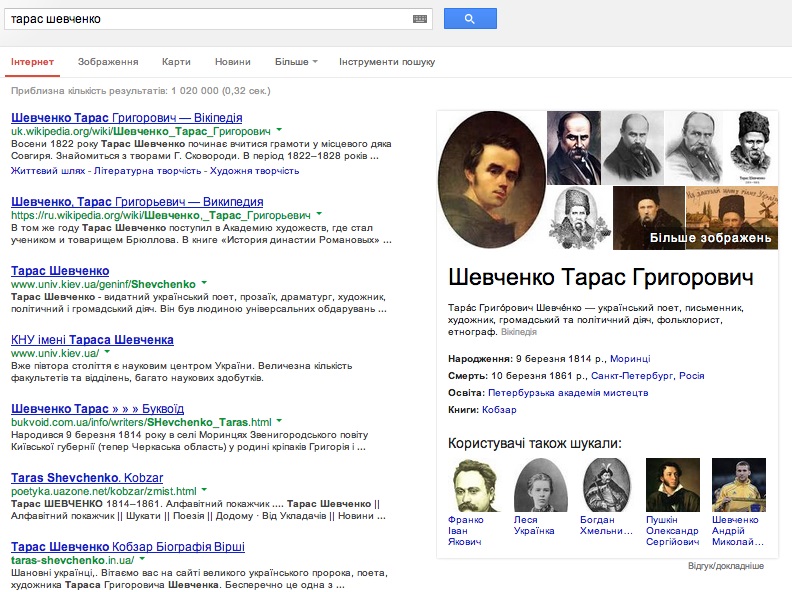The image size is (792, 592).
Task: Open the Петербурзька академія мистецтв link
Action: point(568,392)
